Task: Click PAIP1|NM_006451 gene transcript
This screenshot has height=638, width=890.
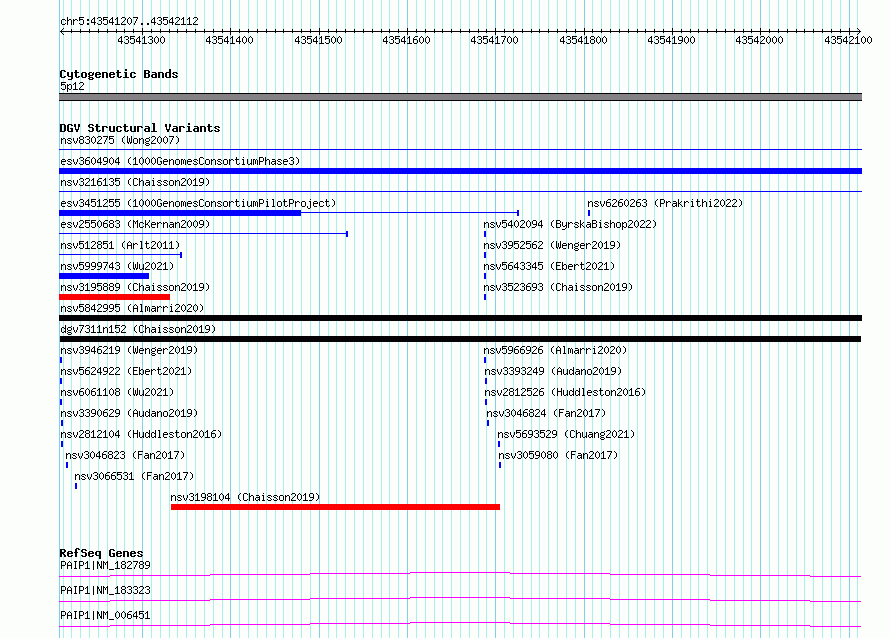Action: [105, 615]
